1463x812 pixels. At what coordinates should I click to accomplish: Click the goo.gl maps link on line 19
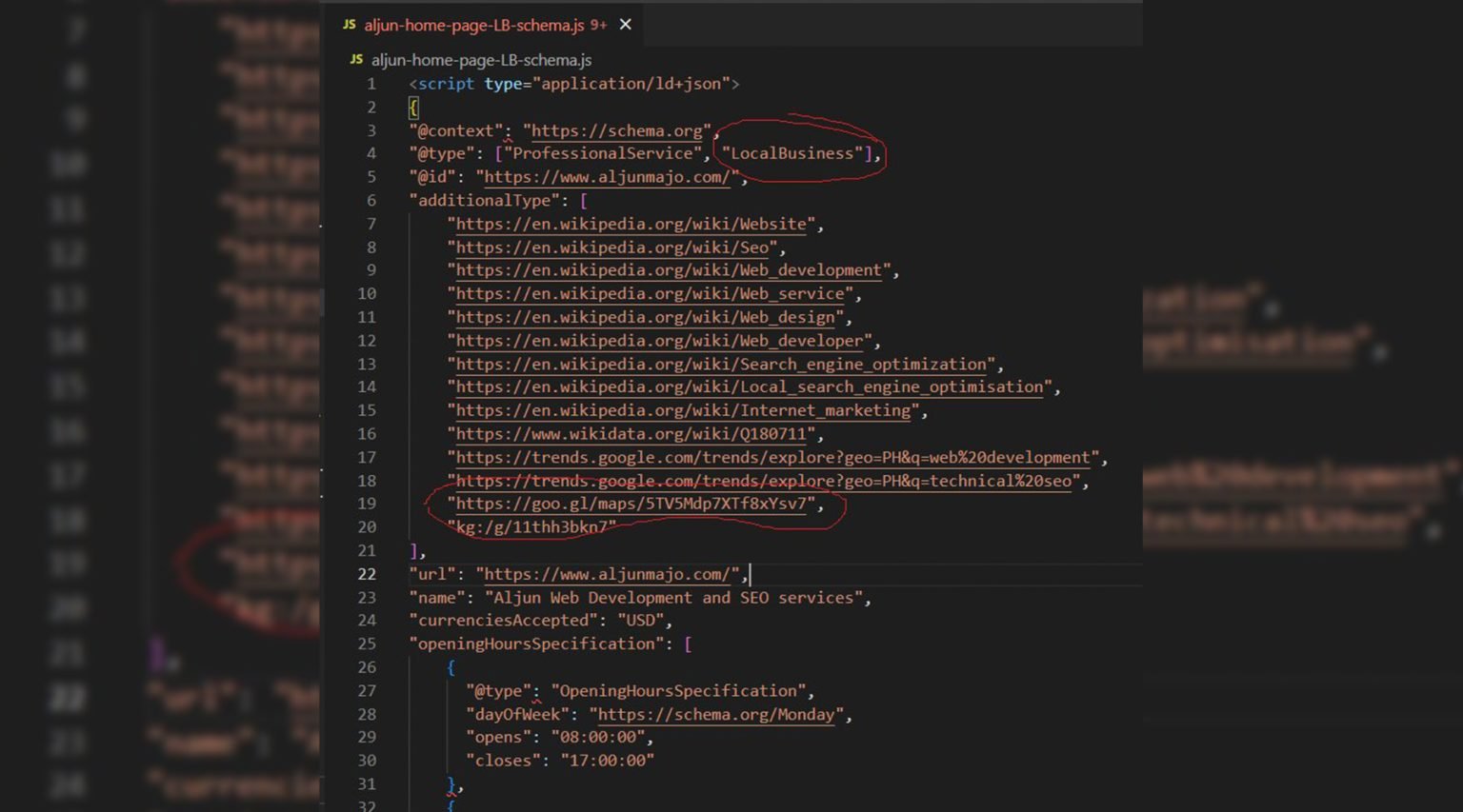[632, 504]
